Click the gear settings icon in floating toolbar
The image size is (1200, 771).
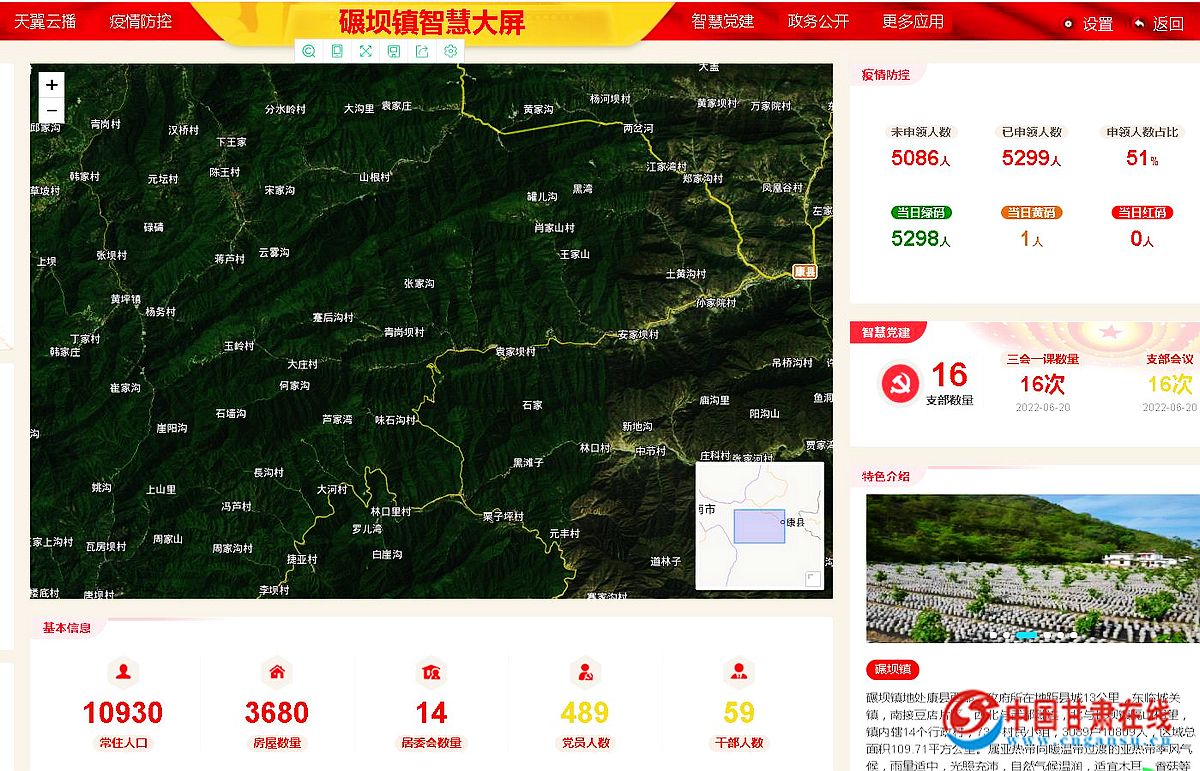click(450, 51)
